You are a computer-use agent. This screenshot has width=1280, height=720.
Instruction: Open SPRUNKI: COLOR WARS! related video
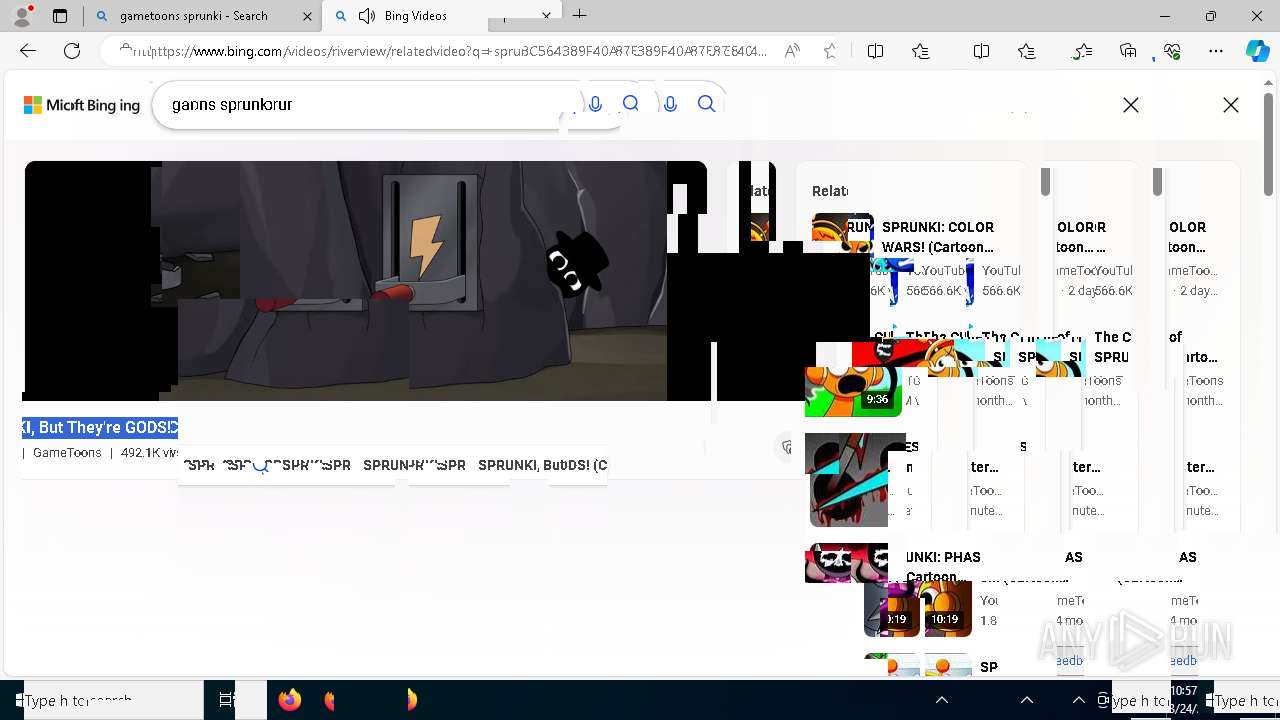(x=938, y=237)
